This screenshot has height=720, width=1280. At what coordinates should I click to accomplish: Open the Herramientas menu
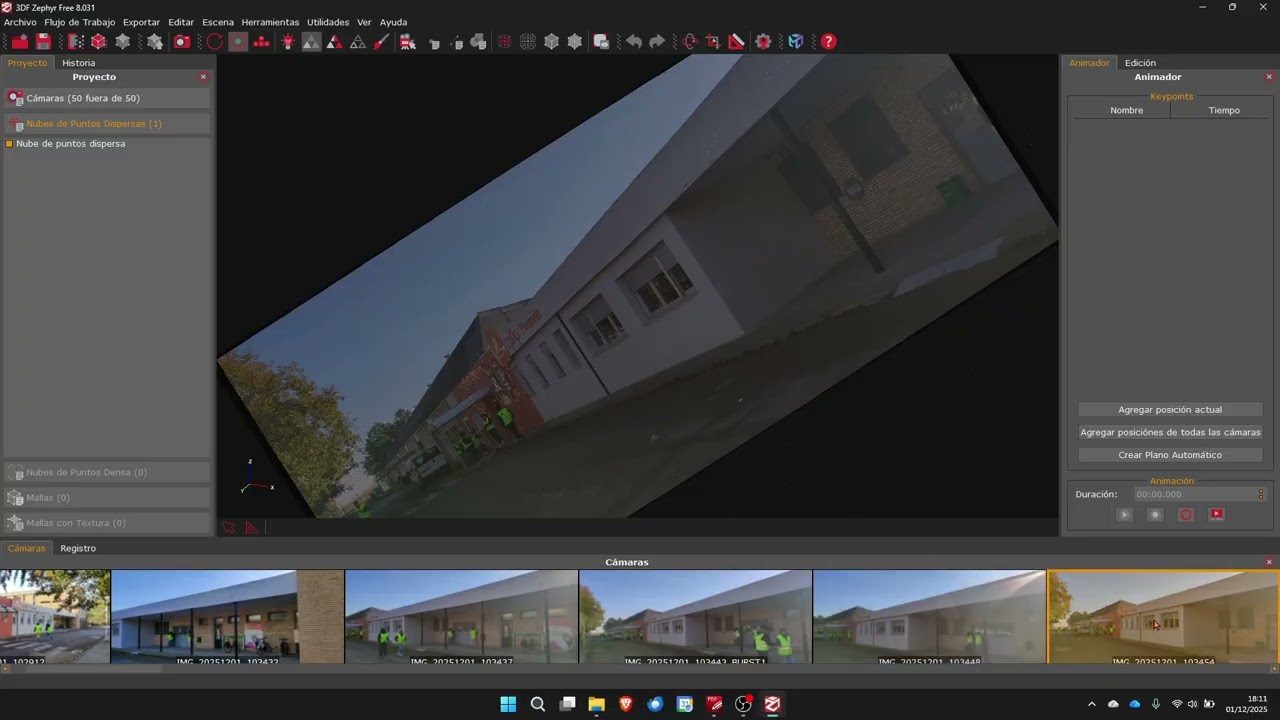coord(270,22)
